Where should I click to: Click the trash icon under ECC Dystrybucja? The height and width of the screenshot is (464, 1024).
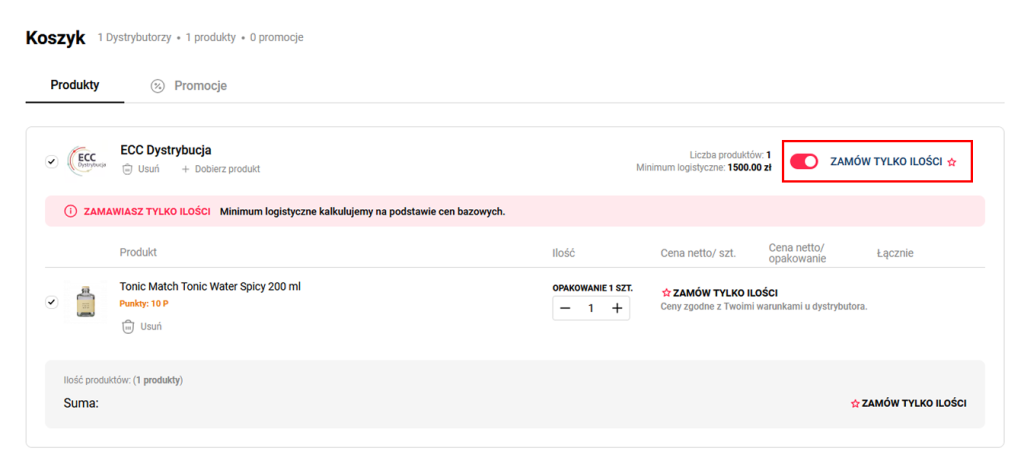click(x=127, y=169)
